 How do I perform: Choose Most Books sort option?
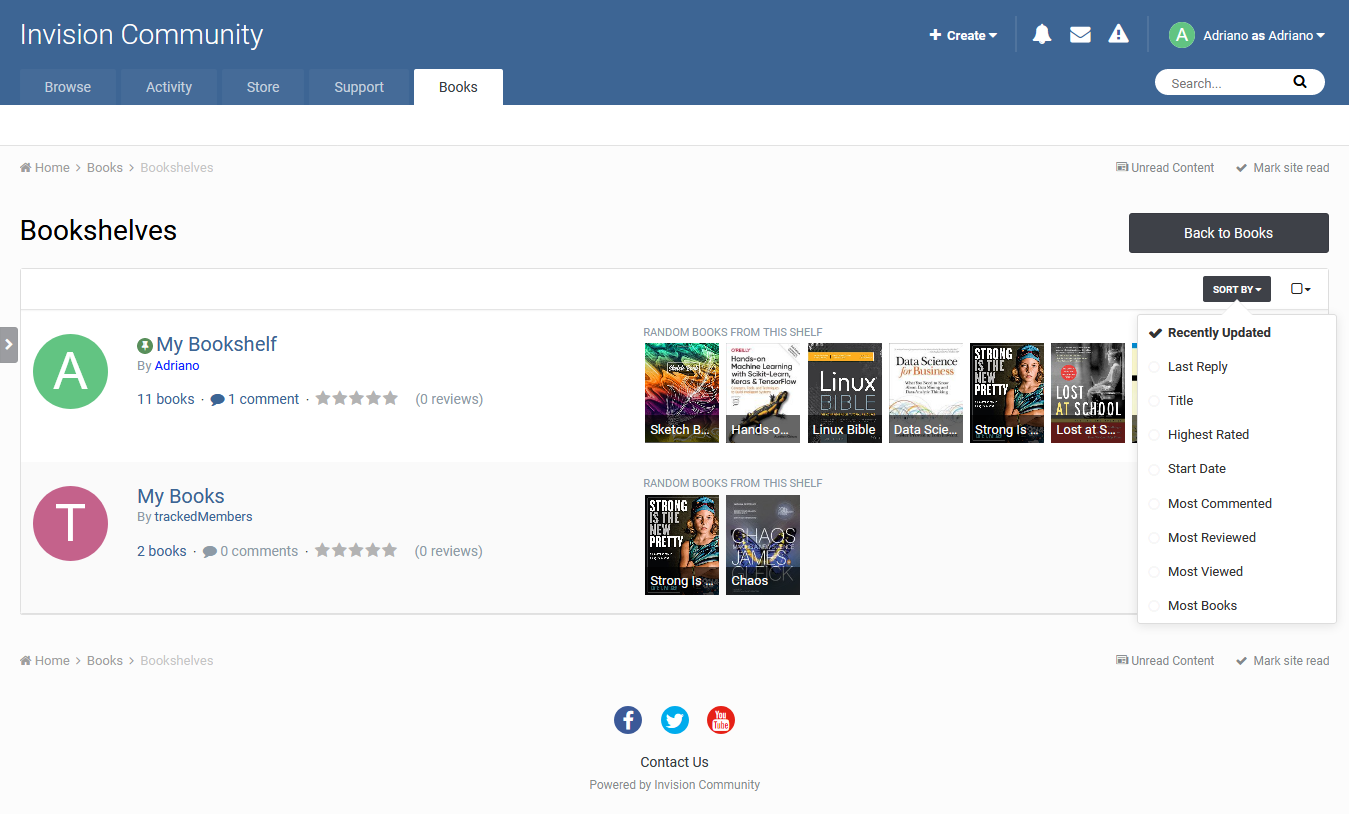[x=1202, y=606]
